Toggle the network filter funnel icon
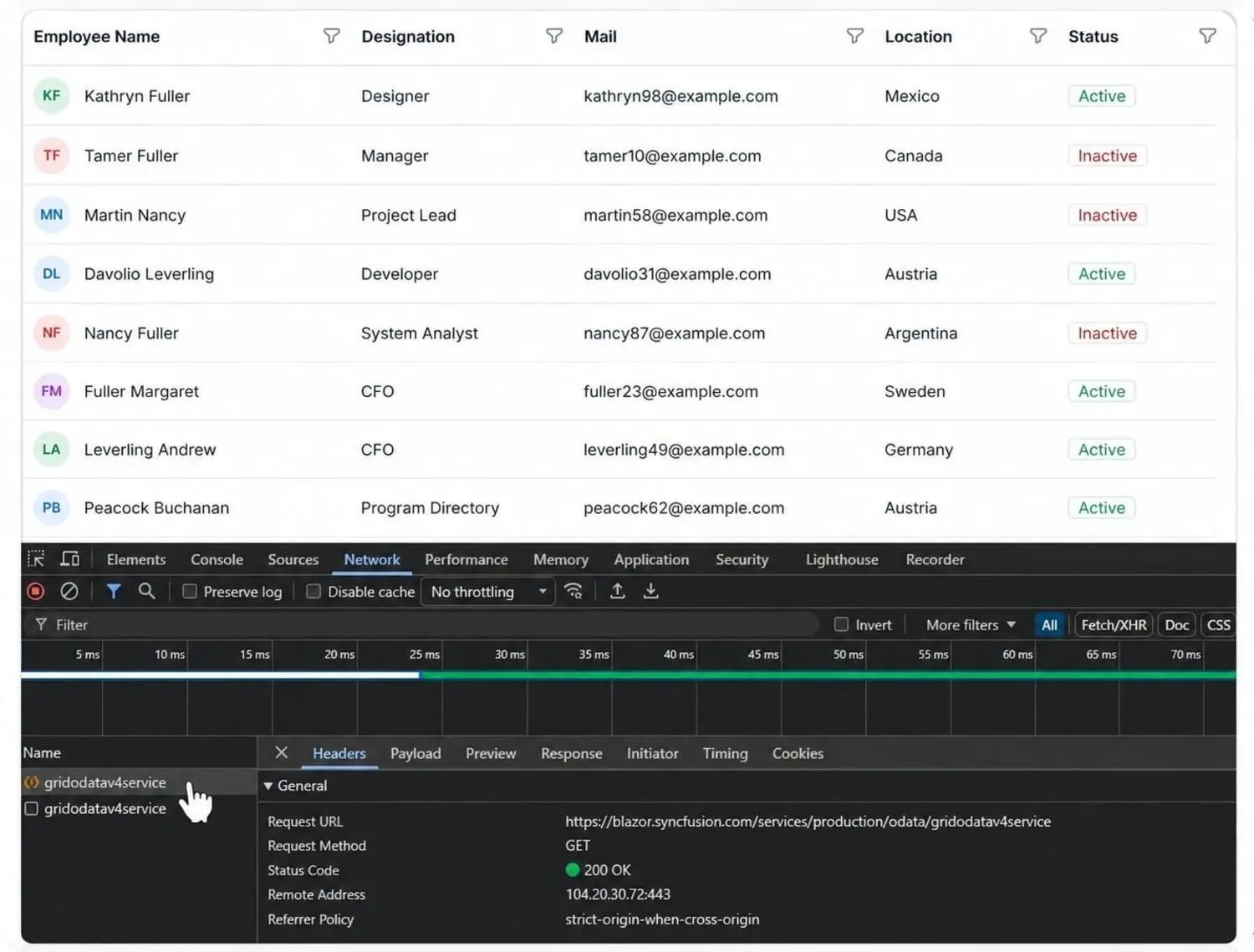 click(114, 592)
